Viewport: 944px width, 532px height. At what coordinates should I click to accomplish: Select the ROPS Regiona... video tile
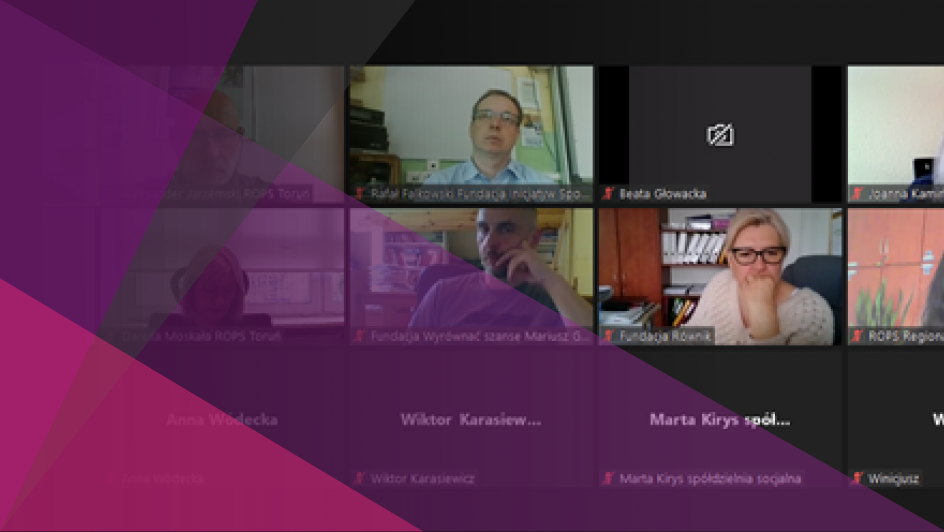point(896,276)
